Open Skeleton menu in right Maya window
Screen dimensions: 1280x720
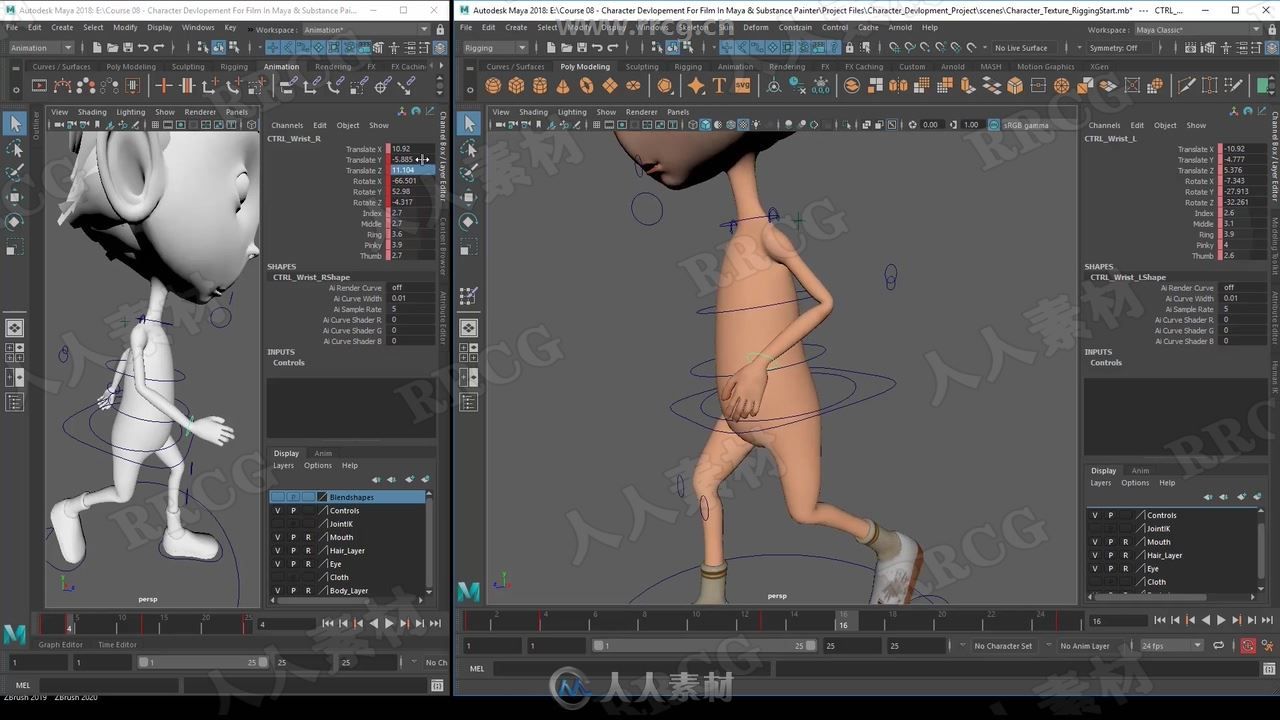click(696, 28)
